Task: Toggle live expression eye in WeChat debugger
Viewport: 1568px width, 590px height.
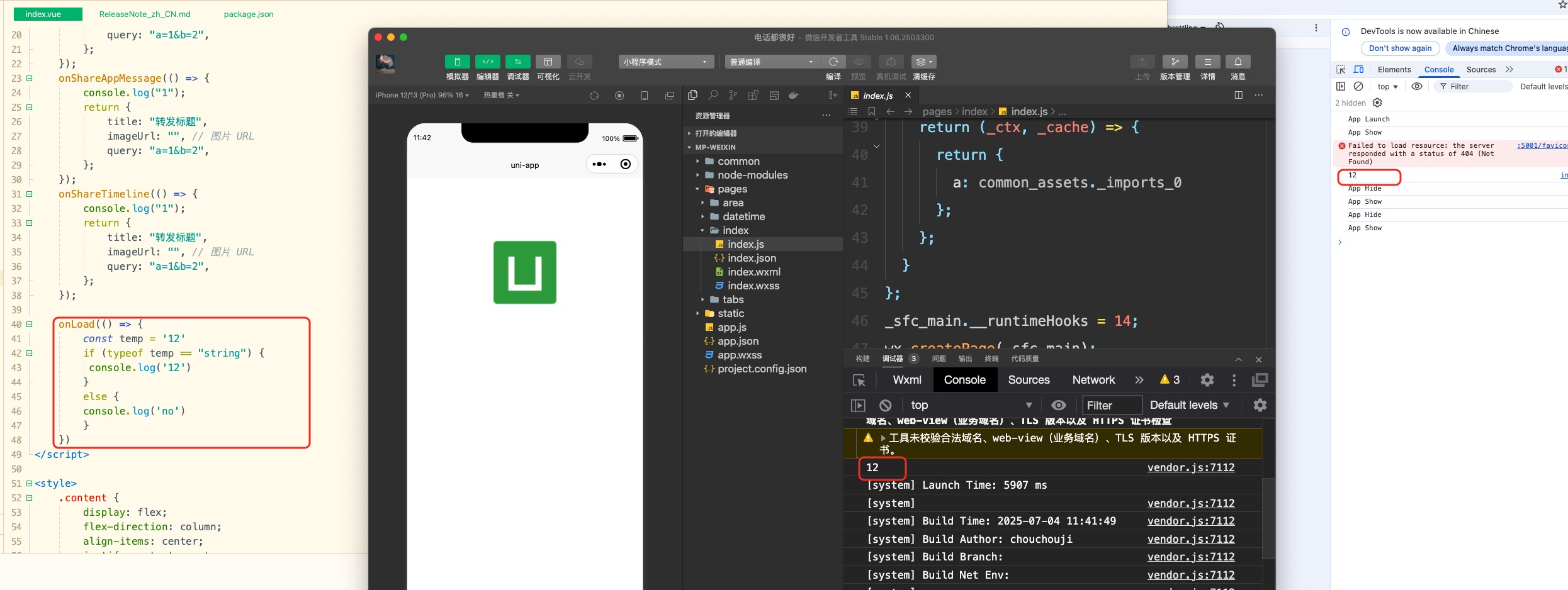Action: tap(1059, 405)
